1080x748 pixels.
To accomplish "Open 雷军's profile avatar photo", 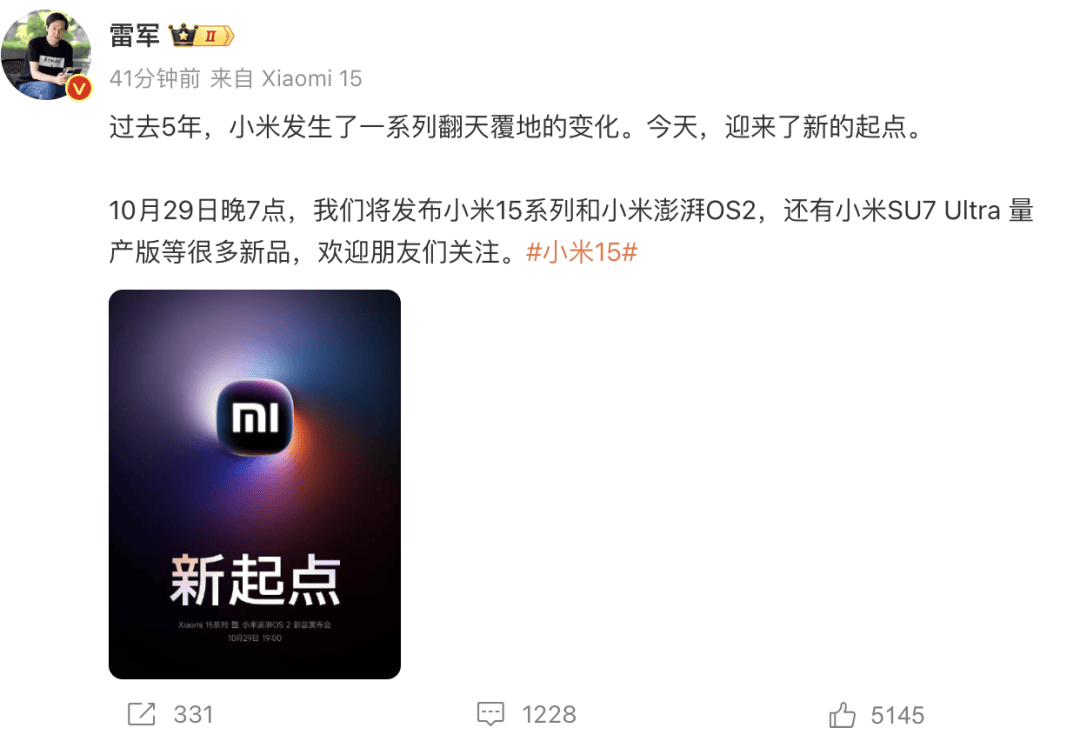I will 46,55.
